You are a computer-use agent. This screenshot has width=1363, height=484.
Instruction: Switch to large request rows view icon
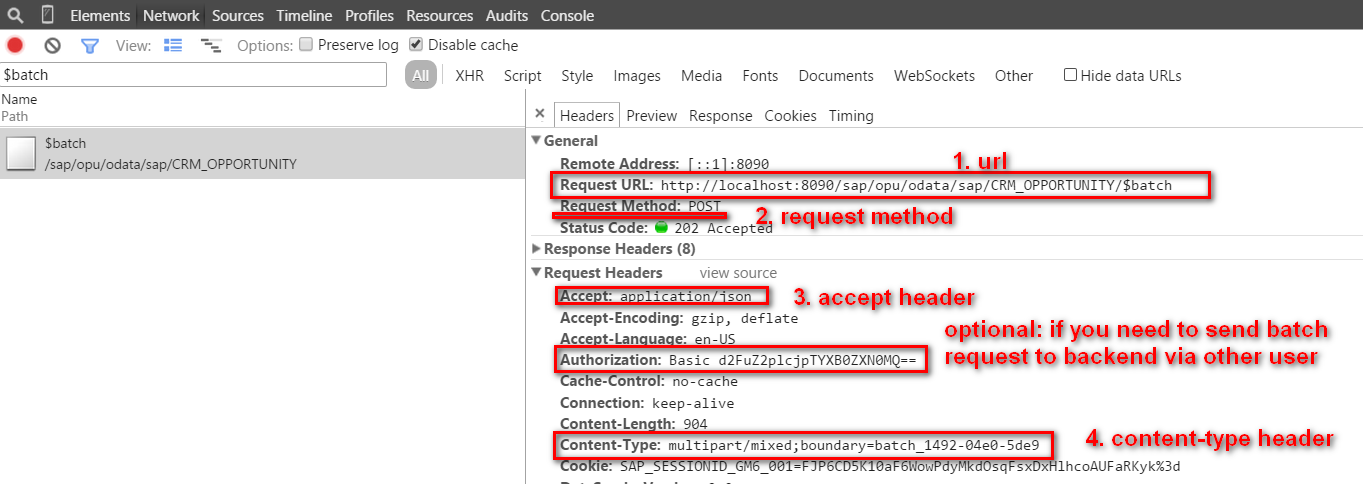pyautogui.click(x=173, y=45)
